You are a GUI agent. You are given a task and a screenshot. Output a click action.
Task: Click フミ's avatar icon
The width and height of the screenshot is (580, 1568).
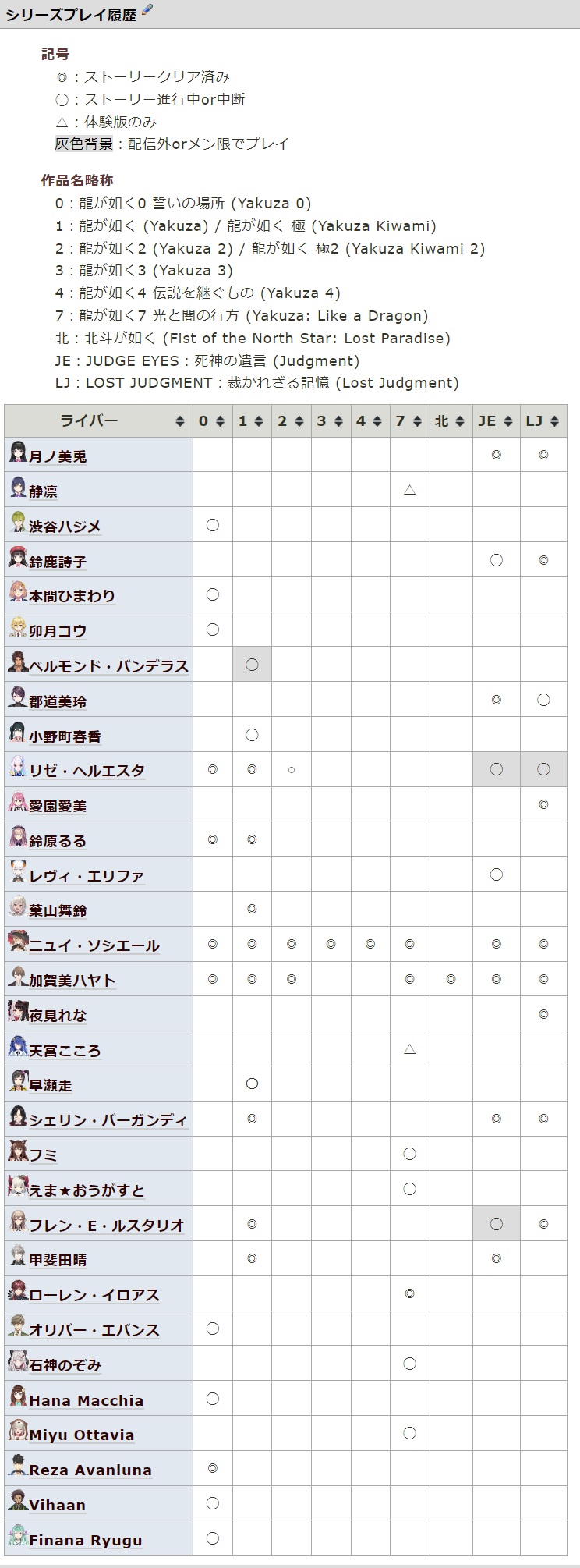pyautogui.click(x=18, y=1151)
